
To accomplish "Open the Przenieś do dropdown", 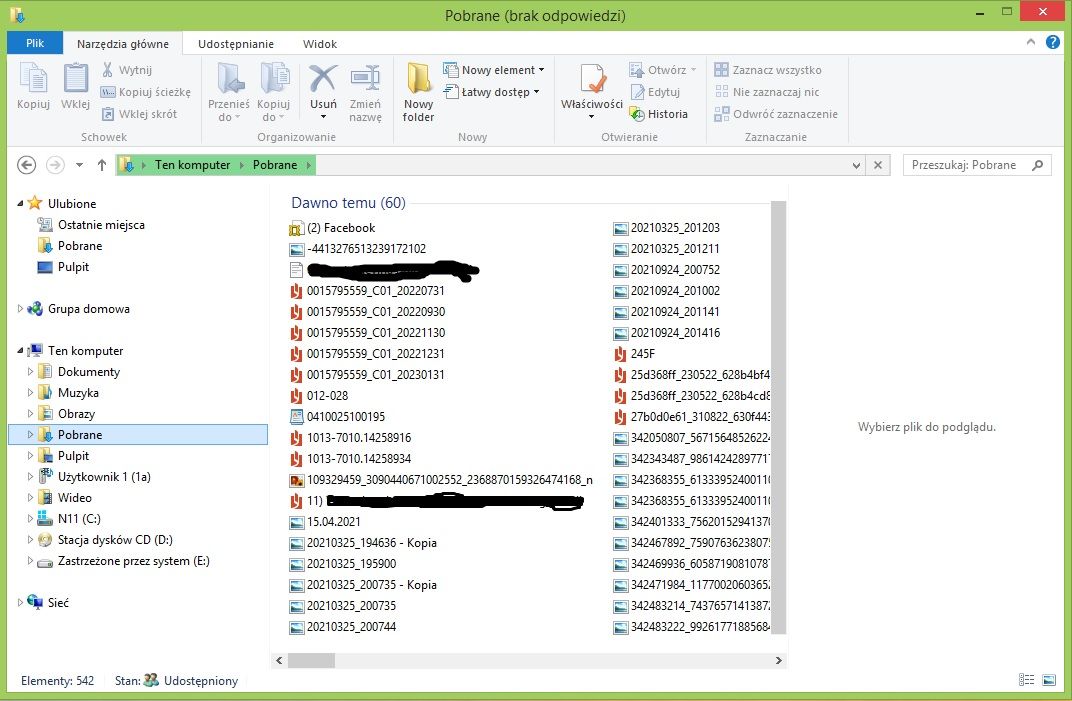I will tap(228, 102).
